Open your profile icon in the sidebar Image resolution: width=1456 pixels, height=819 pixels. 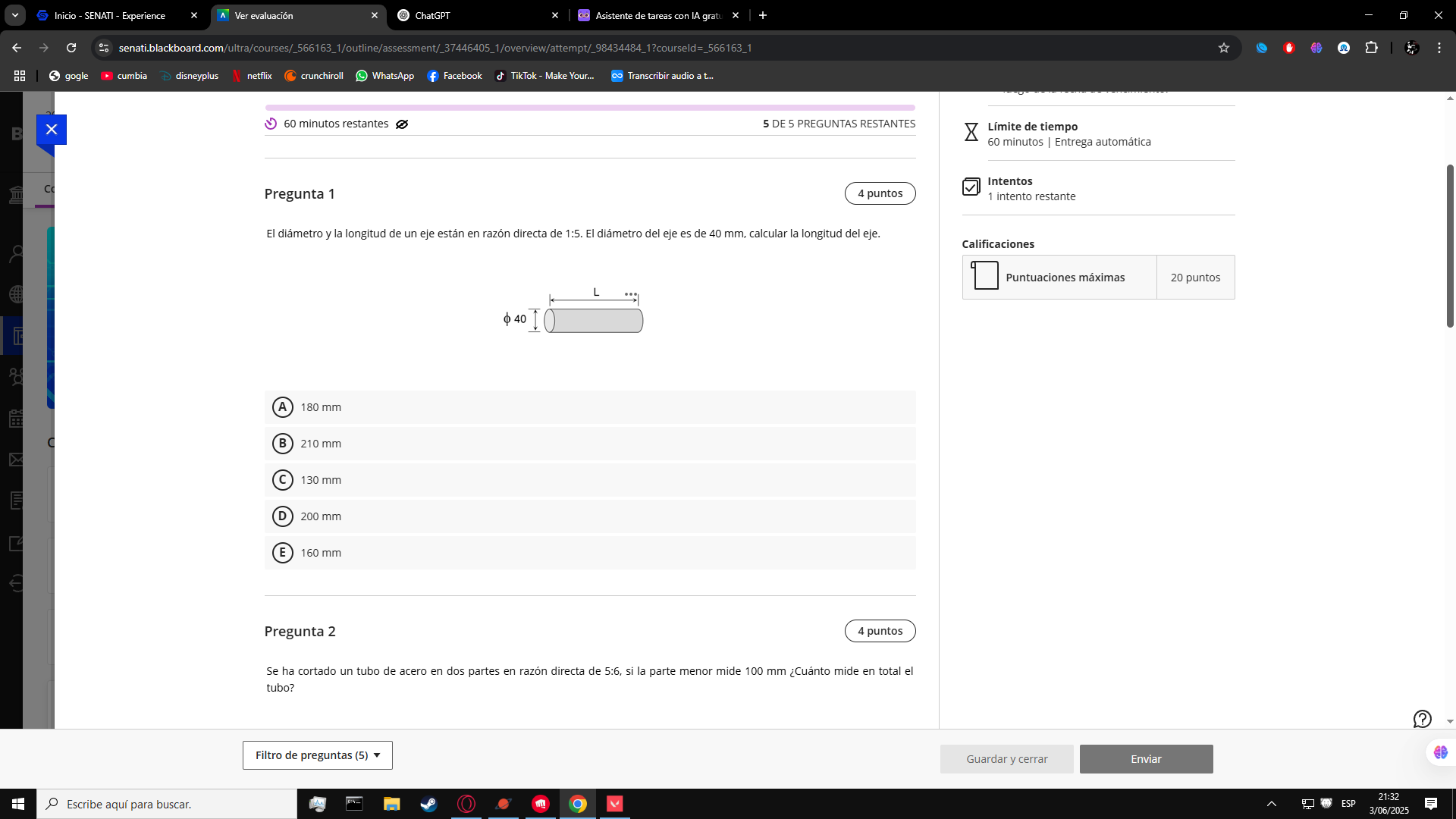[x=17, y=253]
